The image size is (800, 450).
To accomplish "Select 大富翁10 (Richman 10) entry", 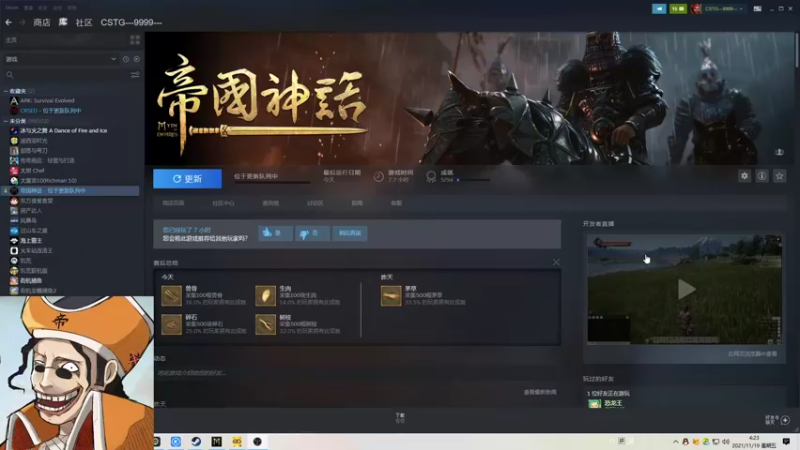I will (48, 181).
